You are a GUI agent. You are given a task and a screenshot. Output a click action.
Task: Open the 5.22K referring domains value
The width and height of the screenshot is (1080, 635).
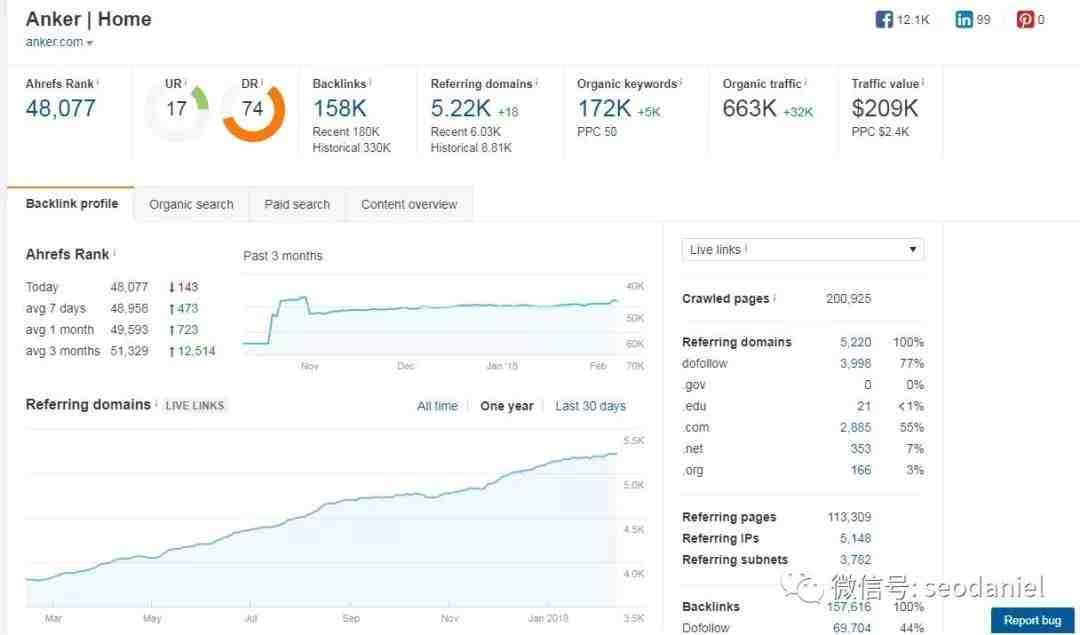461,108
